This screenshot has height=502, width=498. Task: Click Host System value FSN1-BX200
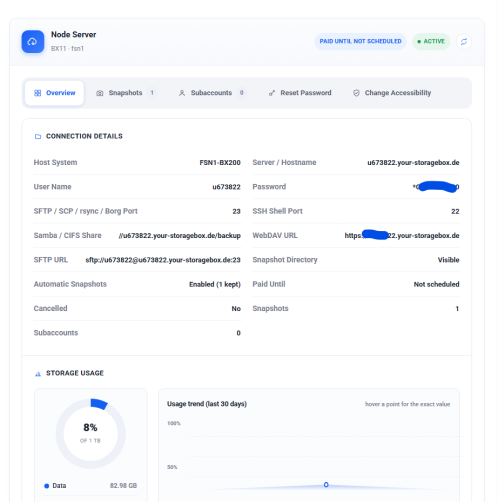tap(220, 163)
